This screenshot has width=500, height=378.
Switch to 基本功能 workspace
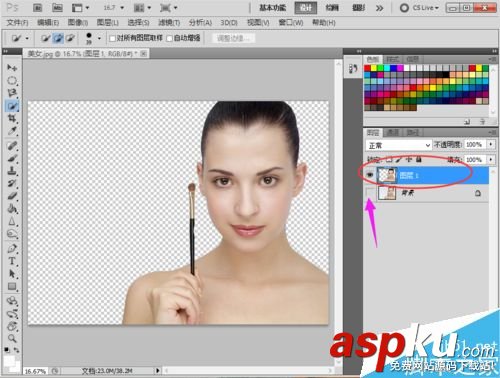[x=273, y=8]
